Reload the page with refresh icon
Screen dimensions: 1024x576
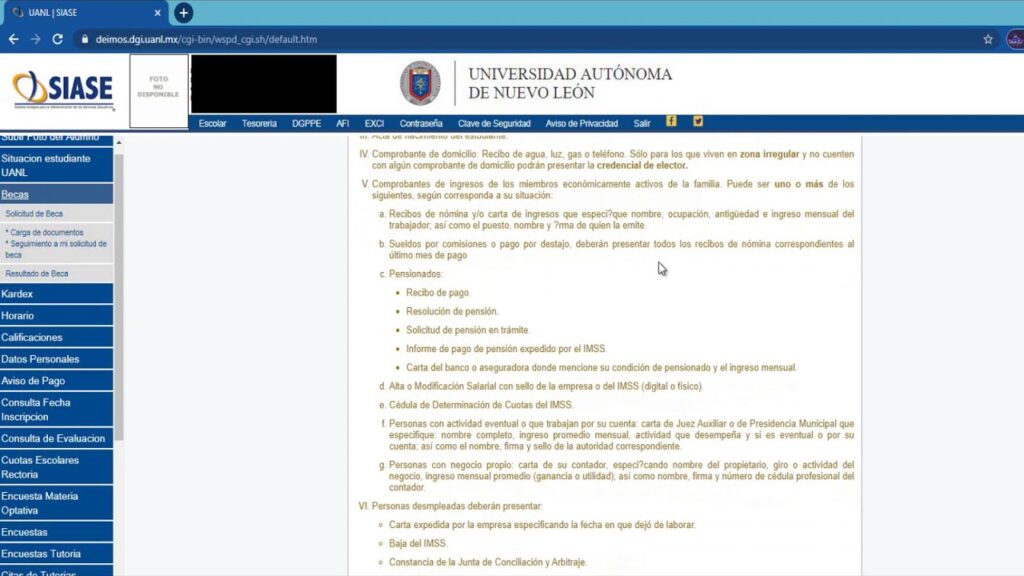click(57, 39)
